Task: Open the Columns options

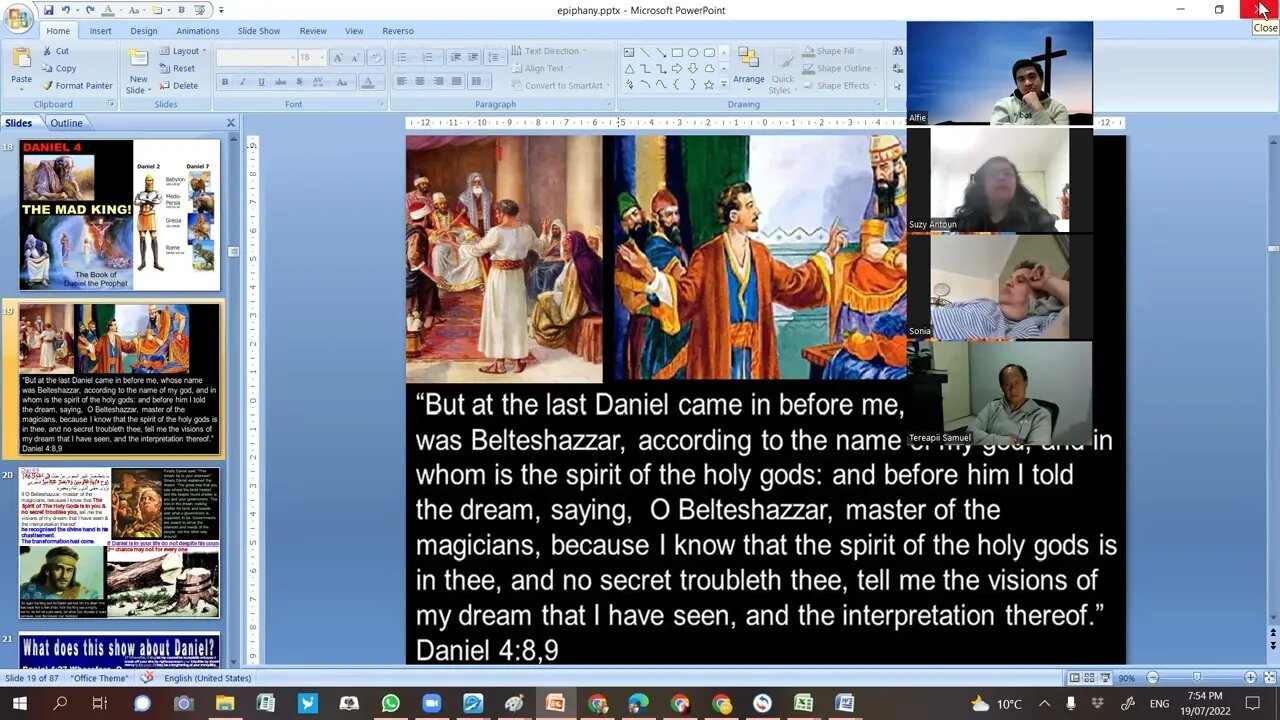Action: pyautogui.click(x=479, y=82)
